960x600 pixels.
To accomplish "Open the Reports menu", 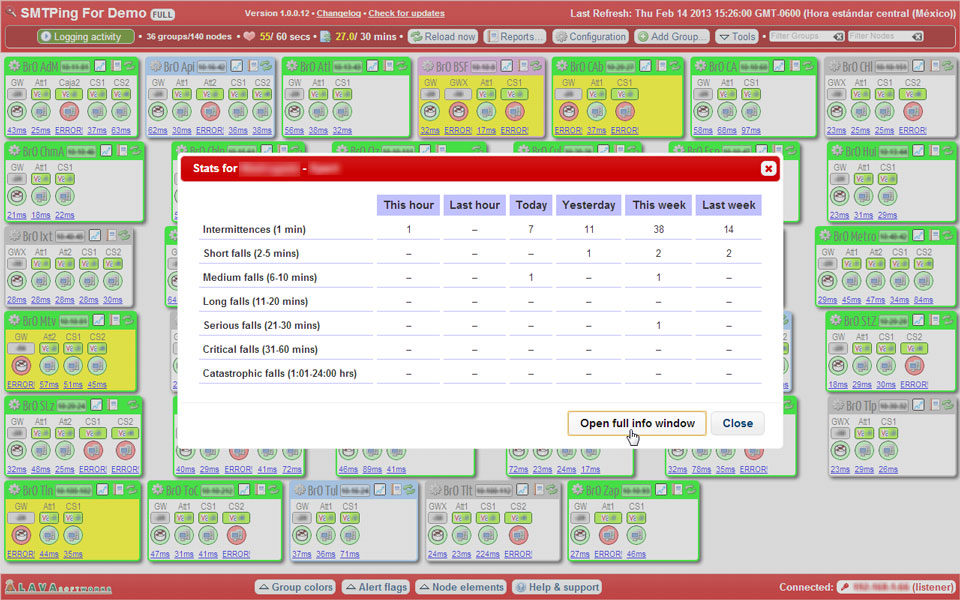I will pyautogui.click(x=515, y=37).
